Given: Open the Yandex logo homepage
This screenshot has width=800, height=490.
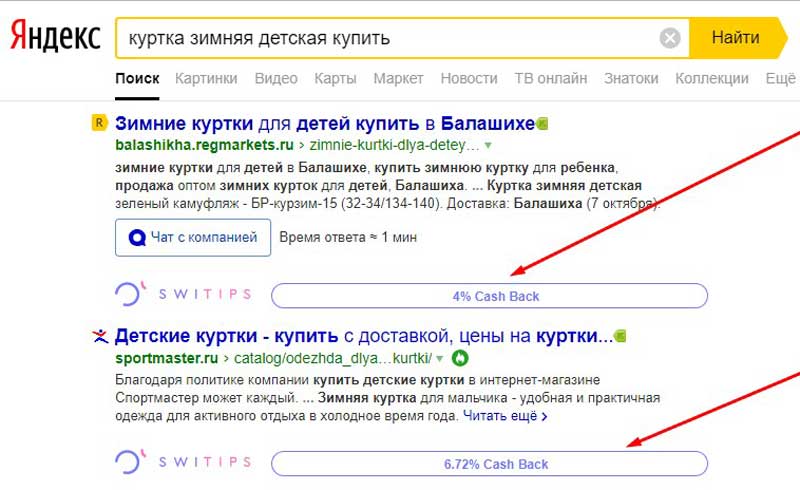Looking at the screenshot, I should point(56,36).
